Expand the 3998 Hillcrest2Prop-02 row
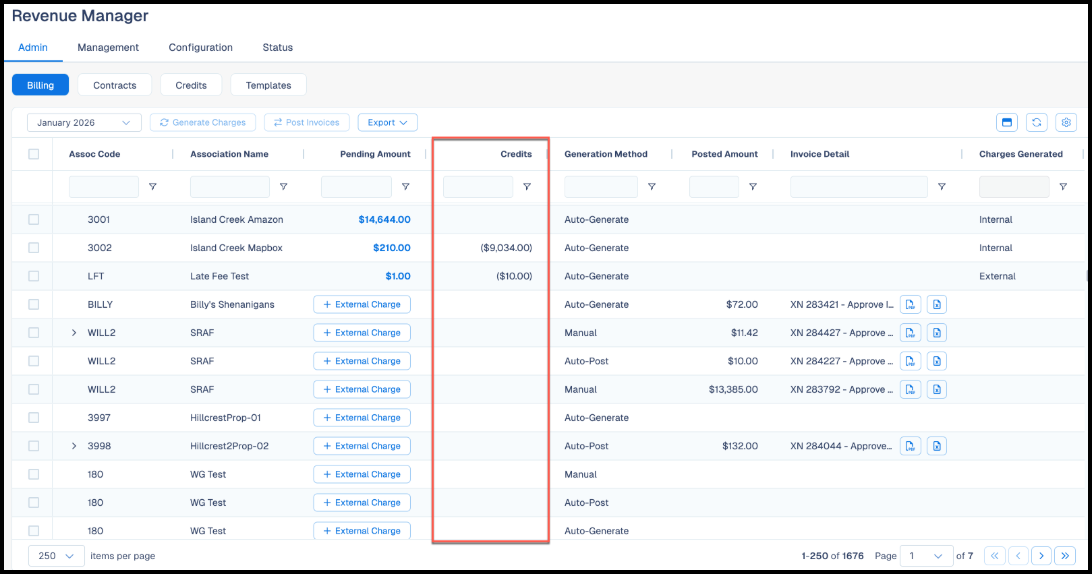This screenshot has width=1092, height=574. (x=74, y=446)
